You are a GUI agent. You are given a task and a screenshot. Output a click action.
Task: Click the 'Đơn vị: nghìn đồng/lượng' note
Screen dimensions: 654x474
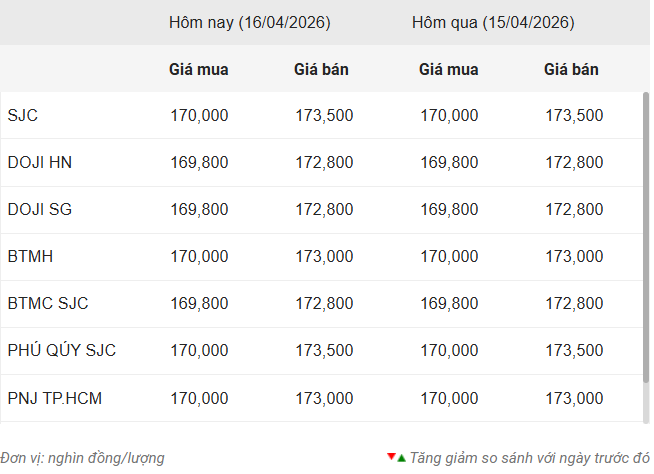point(82,458)
